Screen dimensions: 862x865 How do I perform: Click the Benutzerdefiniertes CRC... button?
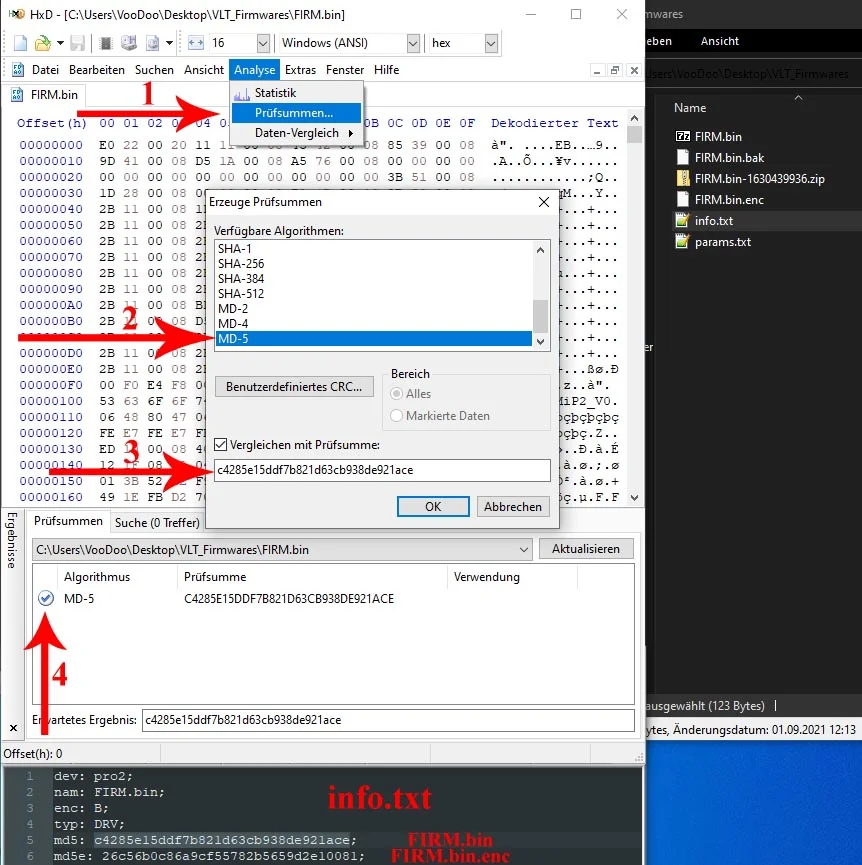294,387
